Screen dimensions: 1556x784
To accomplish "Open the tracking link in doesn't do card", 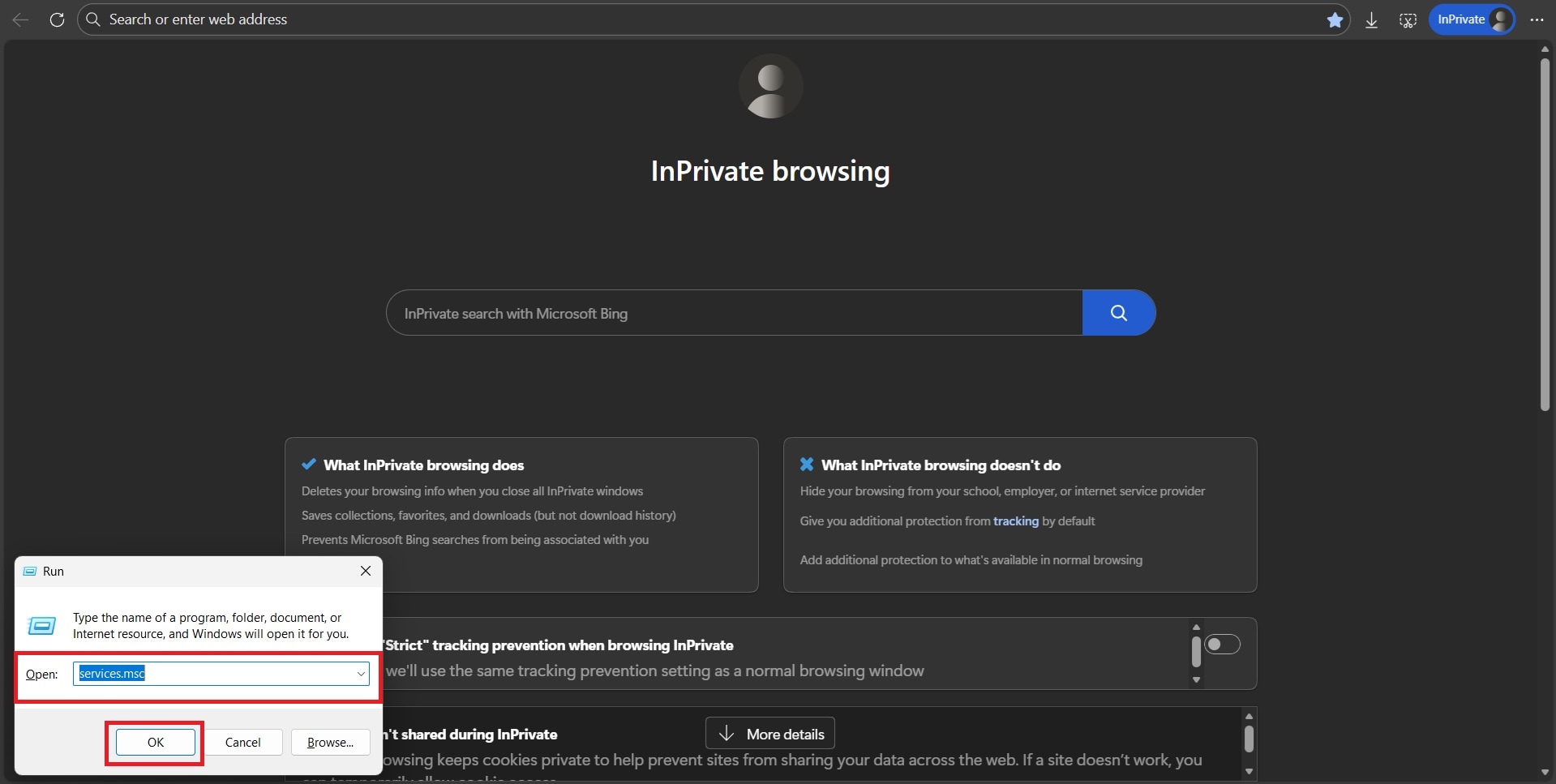I will pos(1015,521).
